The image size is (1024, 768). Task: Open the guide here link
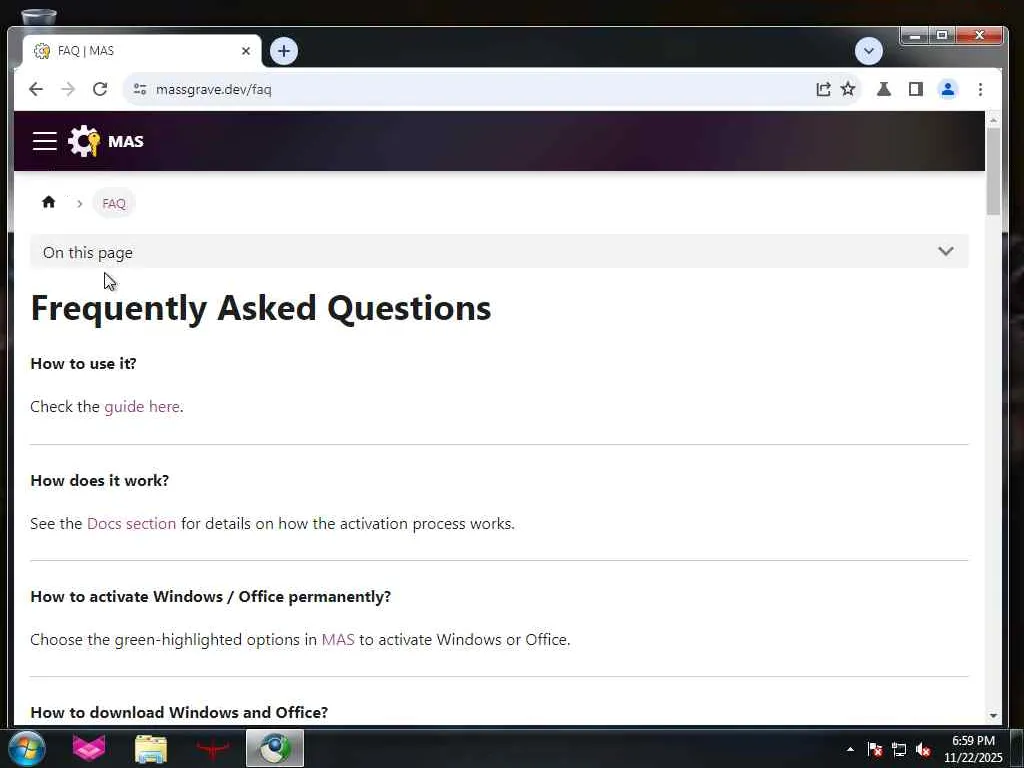pyautogui.click(x=142, y=406)
